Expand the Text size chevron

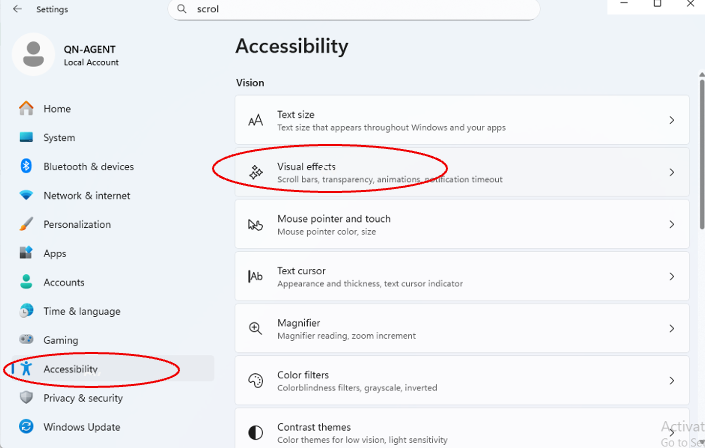coord(671,120)
